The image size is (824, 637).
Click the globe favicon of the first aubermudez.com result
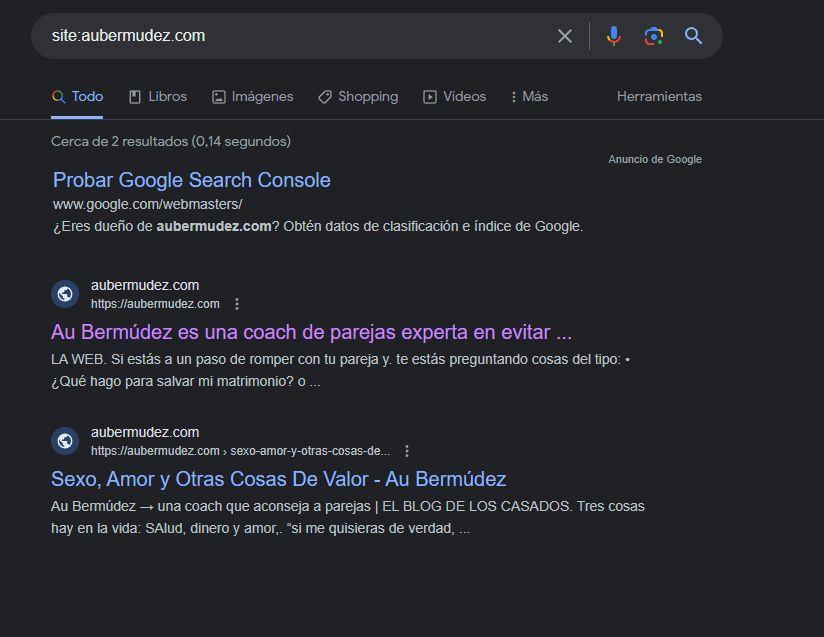pyautogui.click(x=65, y=294)
